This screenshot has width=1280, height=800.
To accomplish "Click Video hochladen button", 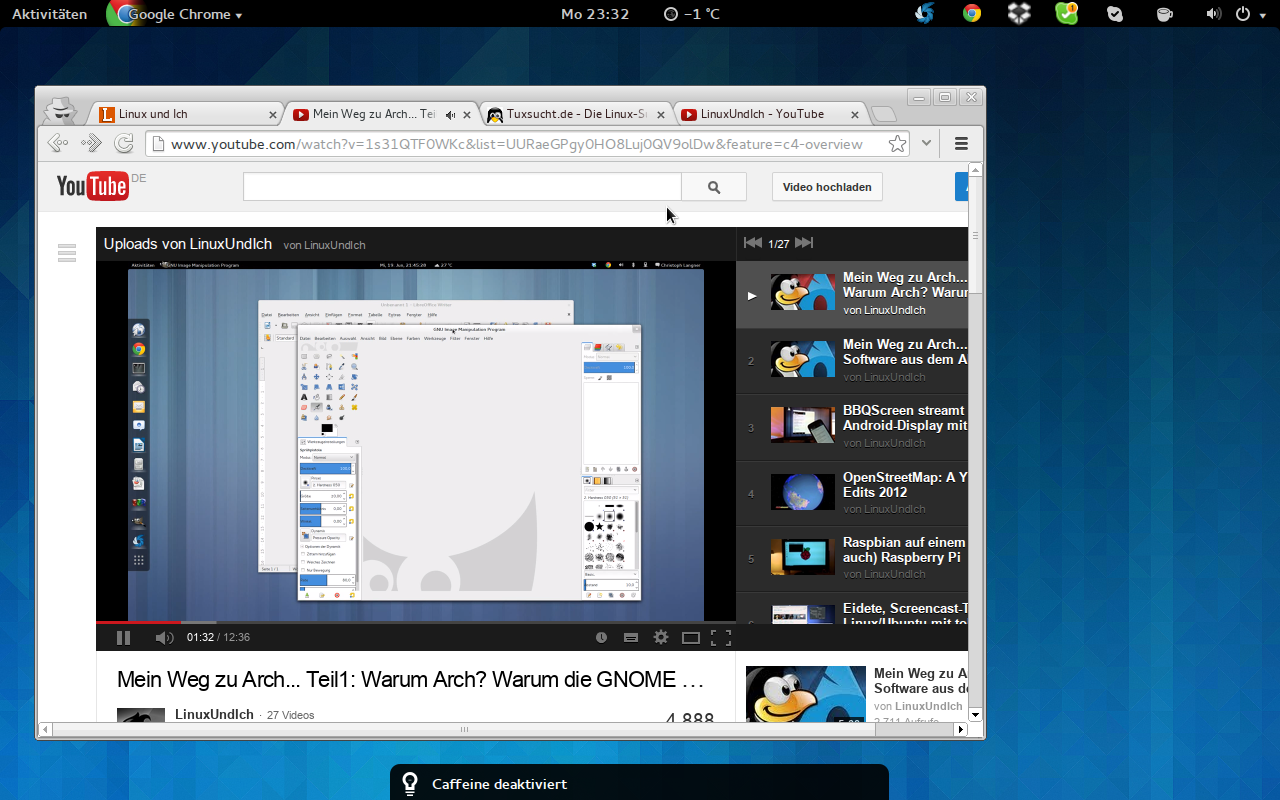I will (x=827, y=187).
